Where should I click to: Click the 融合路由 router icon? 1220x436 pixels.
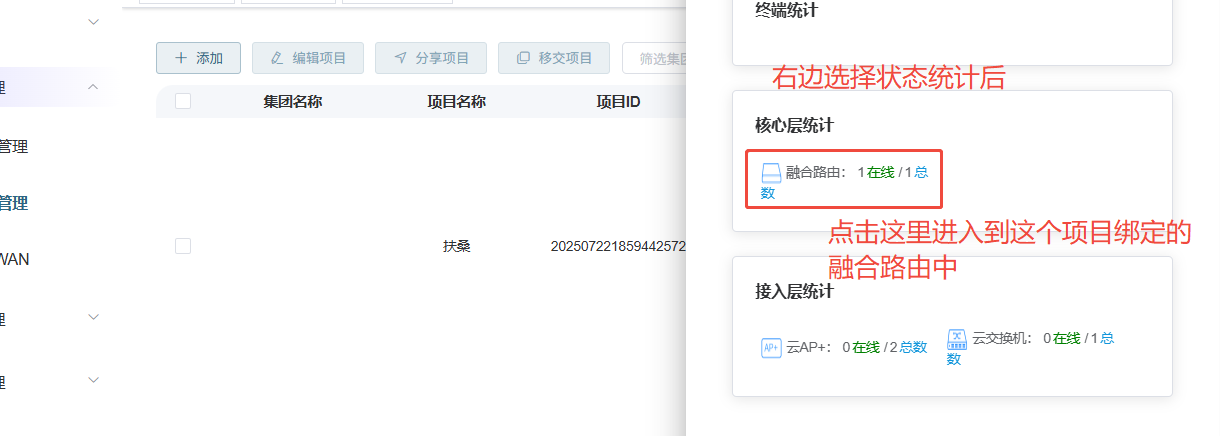[771, 173]
